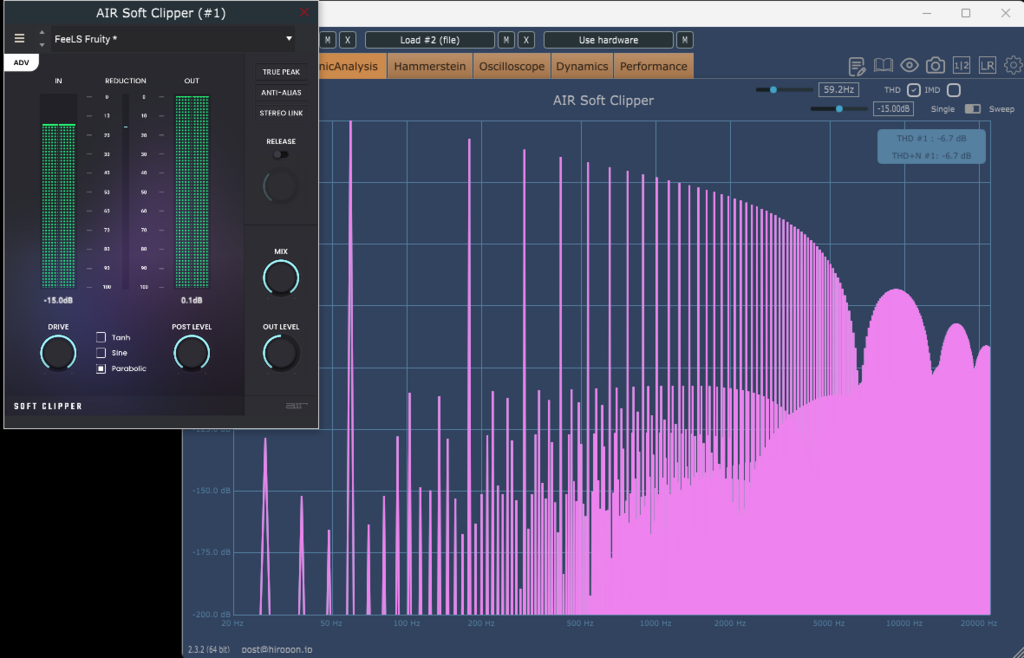
Task: Click the REDUCTION meter bar
Action: pos(125,191)
